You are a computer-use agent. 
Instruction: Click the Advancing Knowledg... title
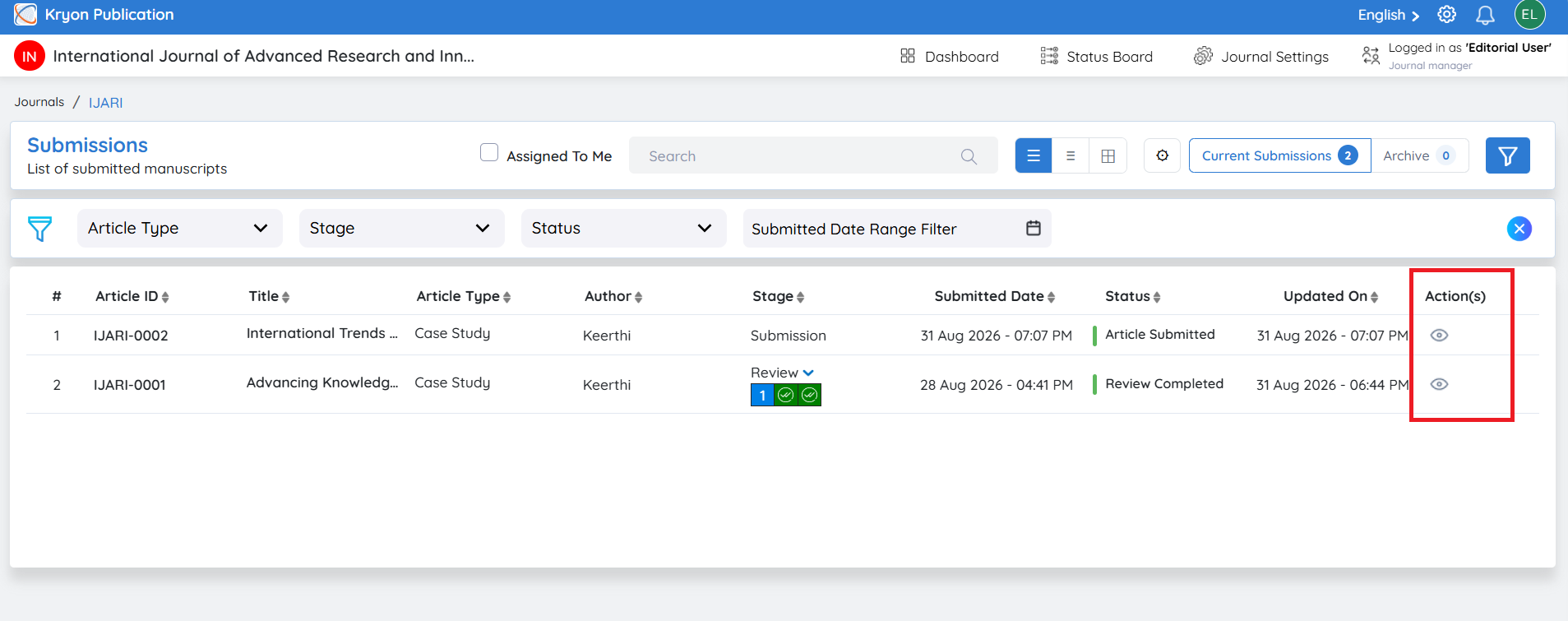tap(322, 382)
